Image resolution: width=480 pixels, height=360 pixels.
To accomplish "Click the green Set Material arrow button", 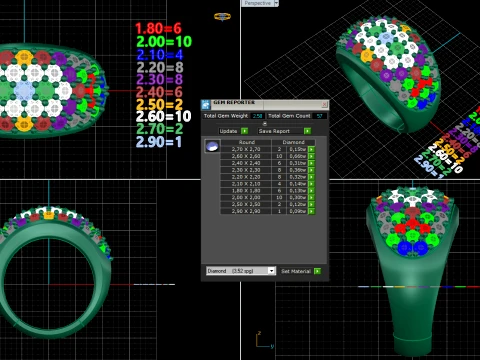I will 317,271.
